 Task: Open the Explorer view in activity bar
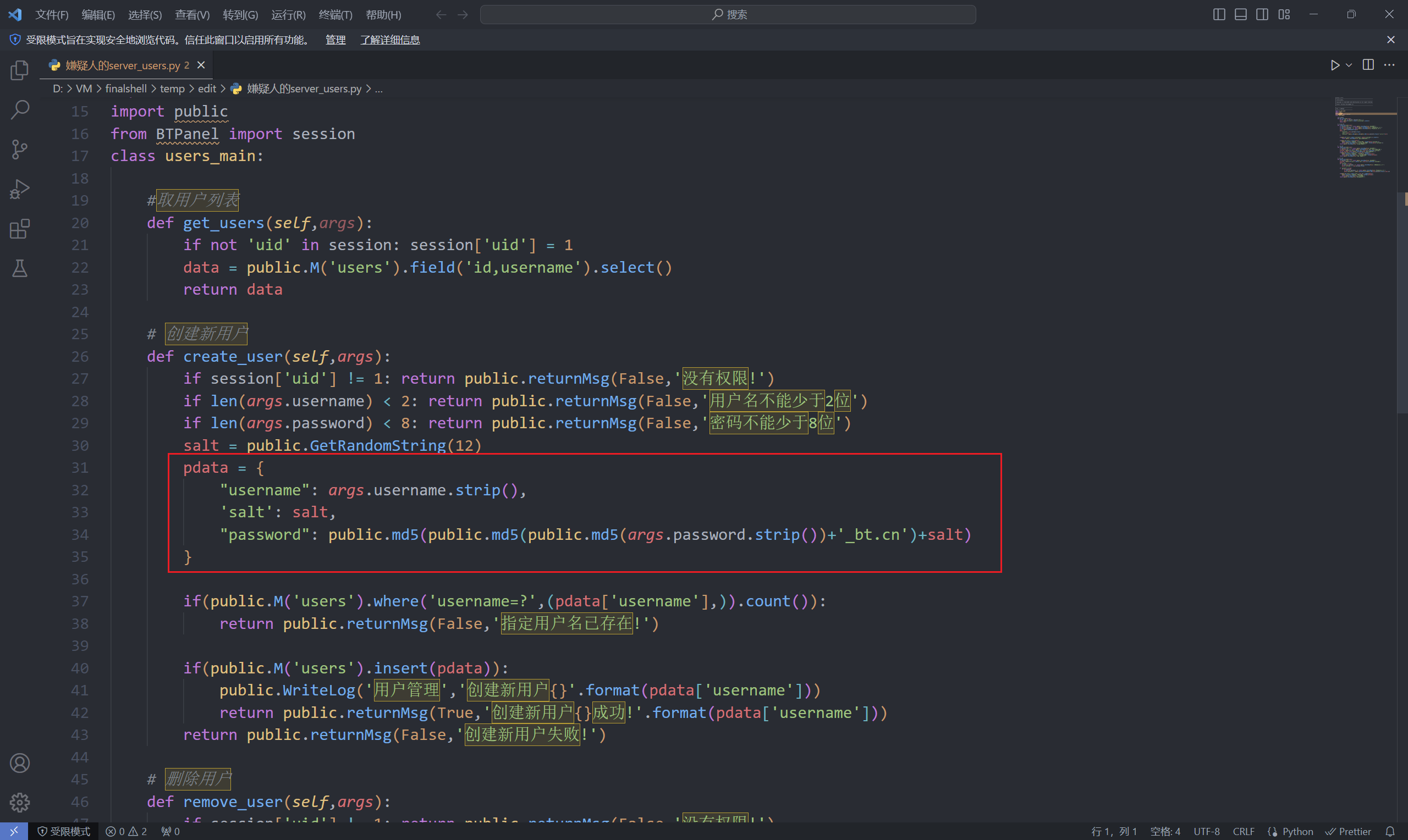coord(20,70)
